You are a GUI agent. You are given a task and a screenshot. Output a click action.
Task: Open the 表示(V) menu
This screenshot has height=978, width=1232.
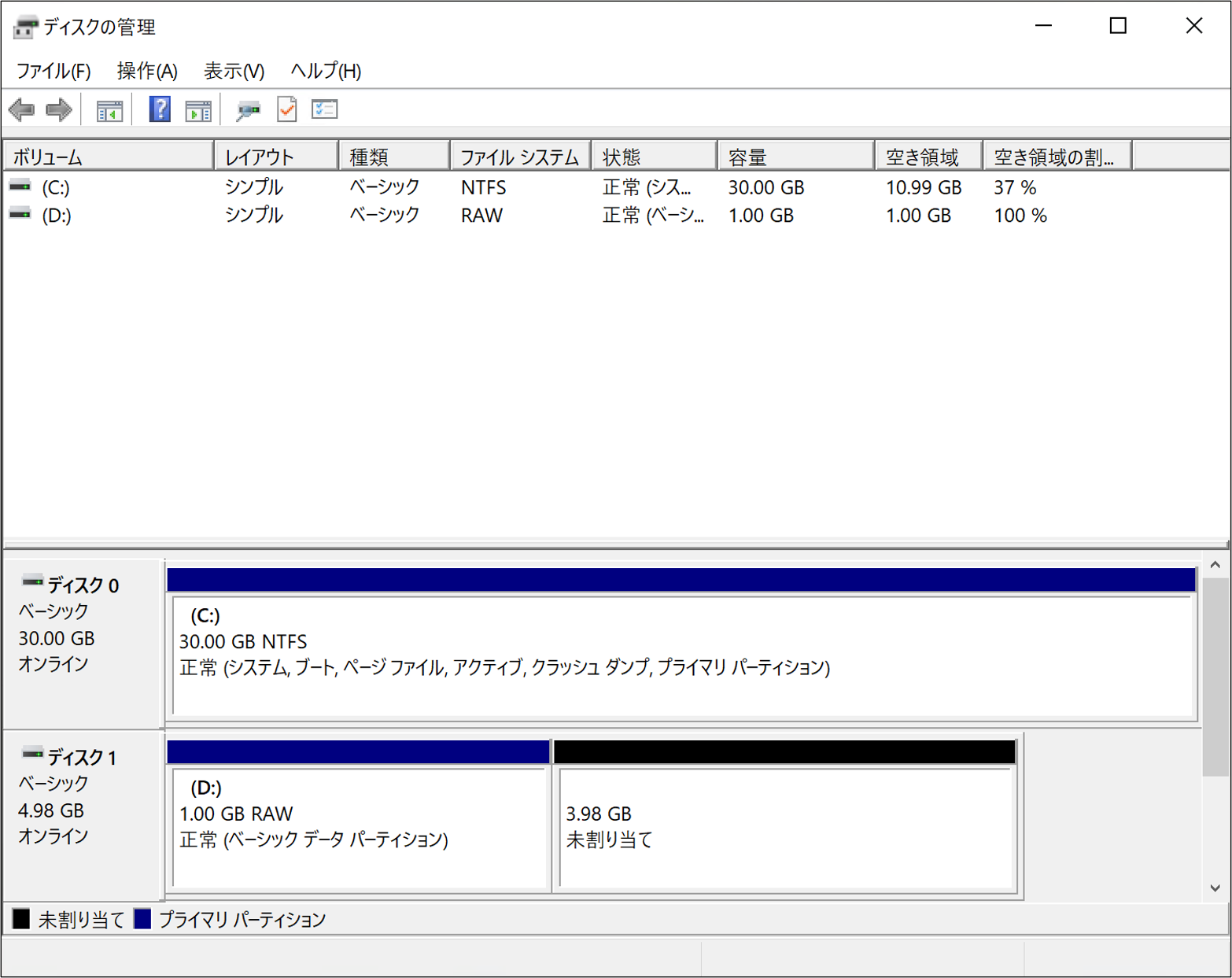tap(234, 71)
